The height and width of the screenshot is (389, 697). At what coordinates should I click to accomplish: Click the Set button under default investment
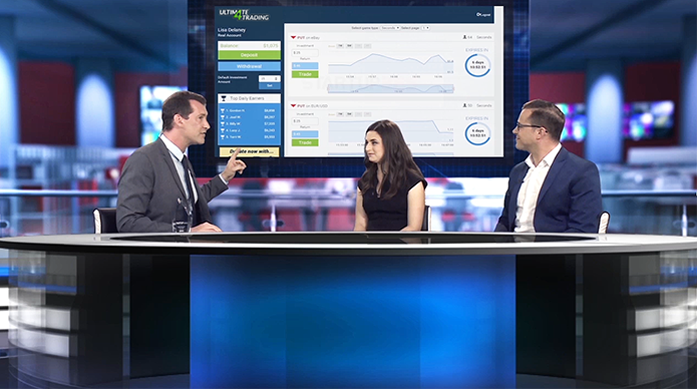click(269, 85)
